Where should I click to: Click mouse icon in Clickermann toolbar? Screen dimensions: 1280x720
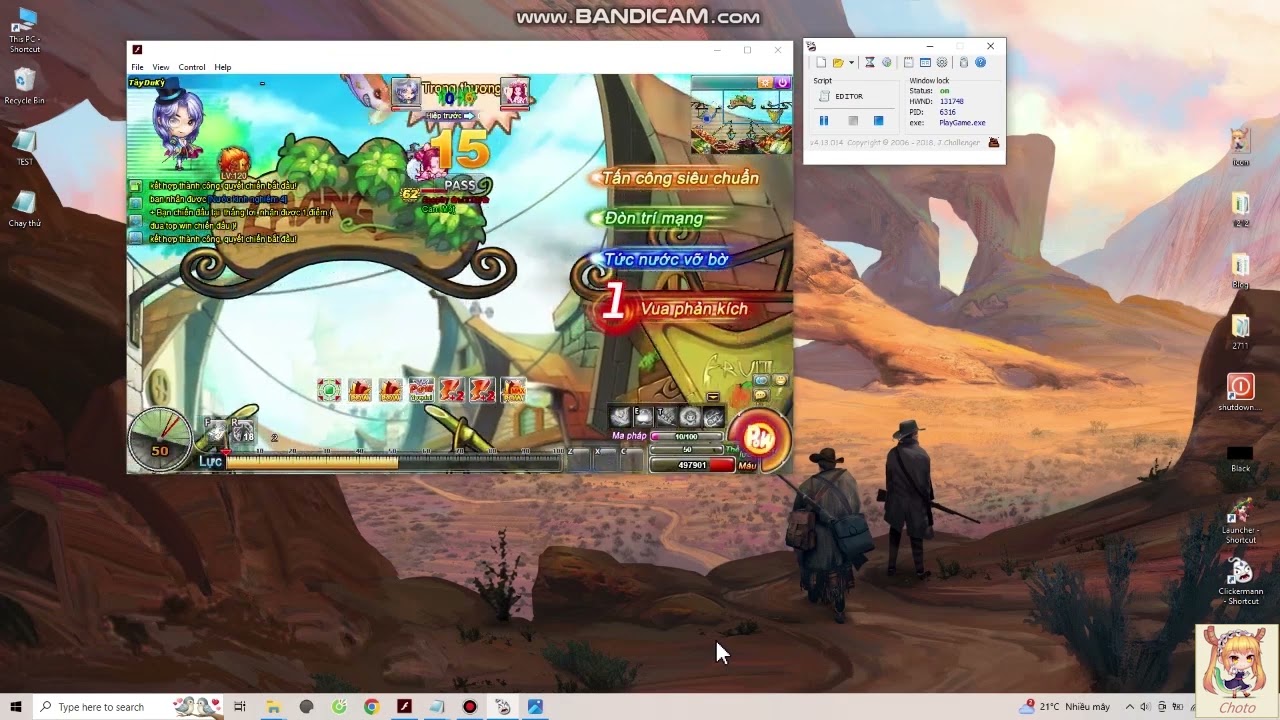coord(964,62)
